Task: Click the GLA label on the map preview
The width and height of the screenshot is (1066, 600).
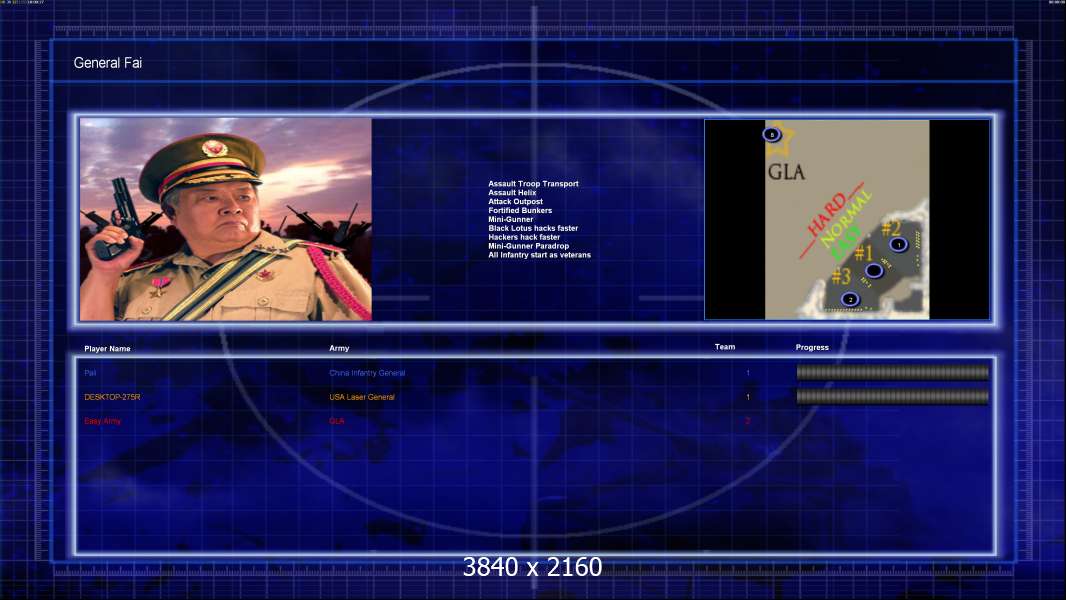Action: coord(787,172)
